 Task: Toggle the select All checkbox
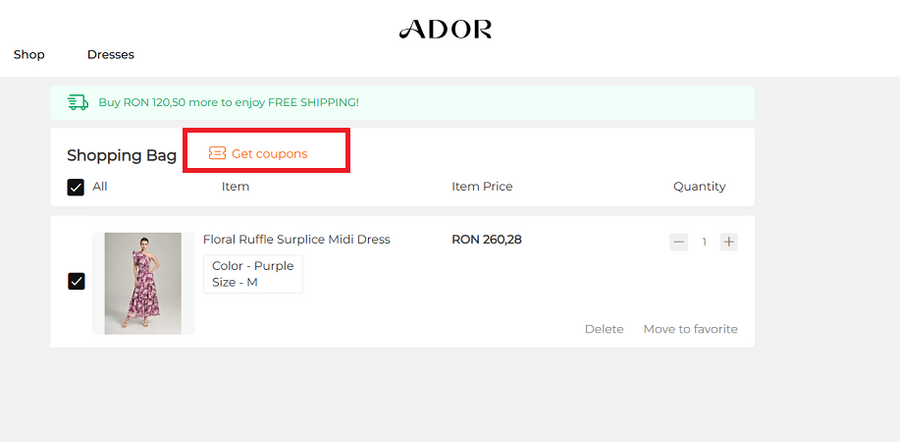pyautogui.click(x=76, y=187)
